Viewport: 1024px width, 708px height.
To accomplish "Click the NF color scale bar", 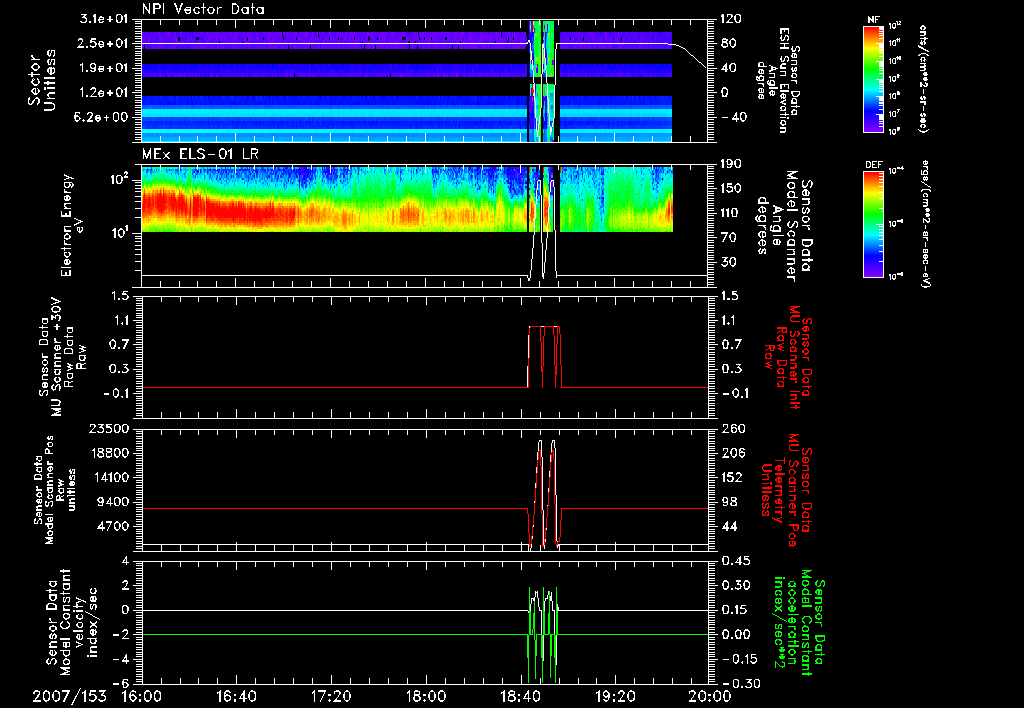I will coord(871,79).
